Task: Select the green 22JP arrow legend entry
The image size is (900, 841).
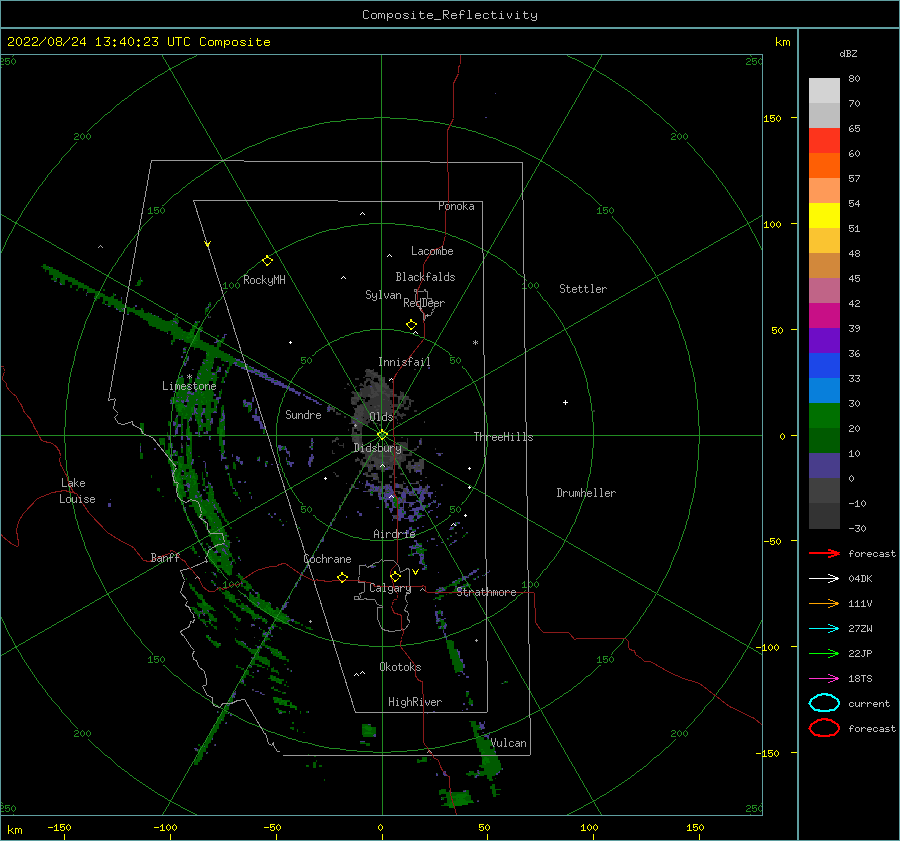Action: [824, 653]
